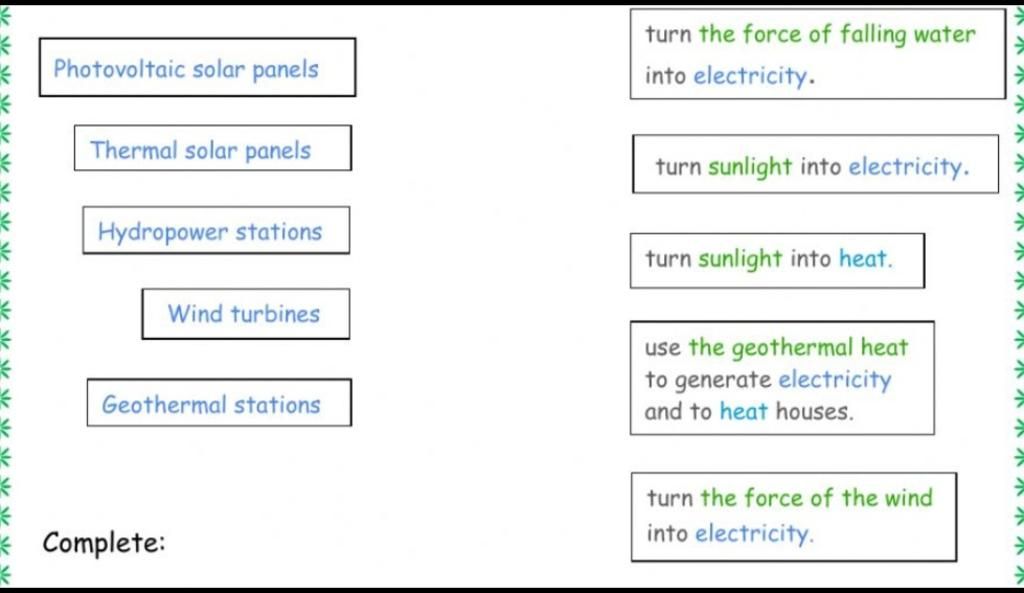Click blue word "heat" after "sunlight into"
1024x593 pixels.
pos(863,259)
